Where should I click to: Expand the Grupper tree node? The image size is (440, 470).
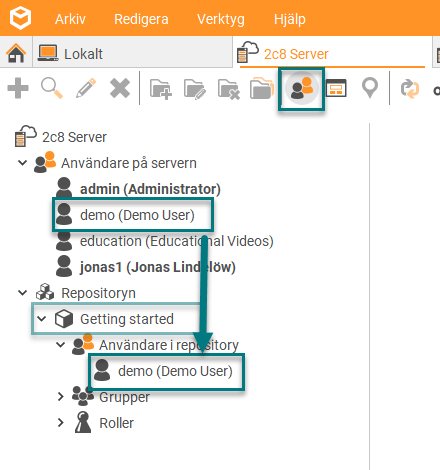pyautogui.click(x=60, y=397)
